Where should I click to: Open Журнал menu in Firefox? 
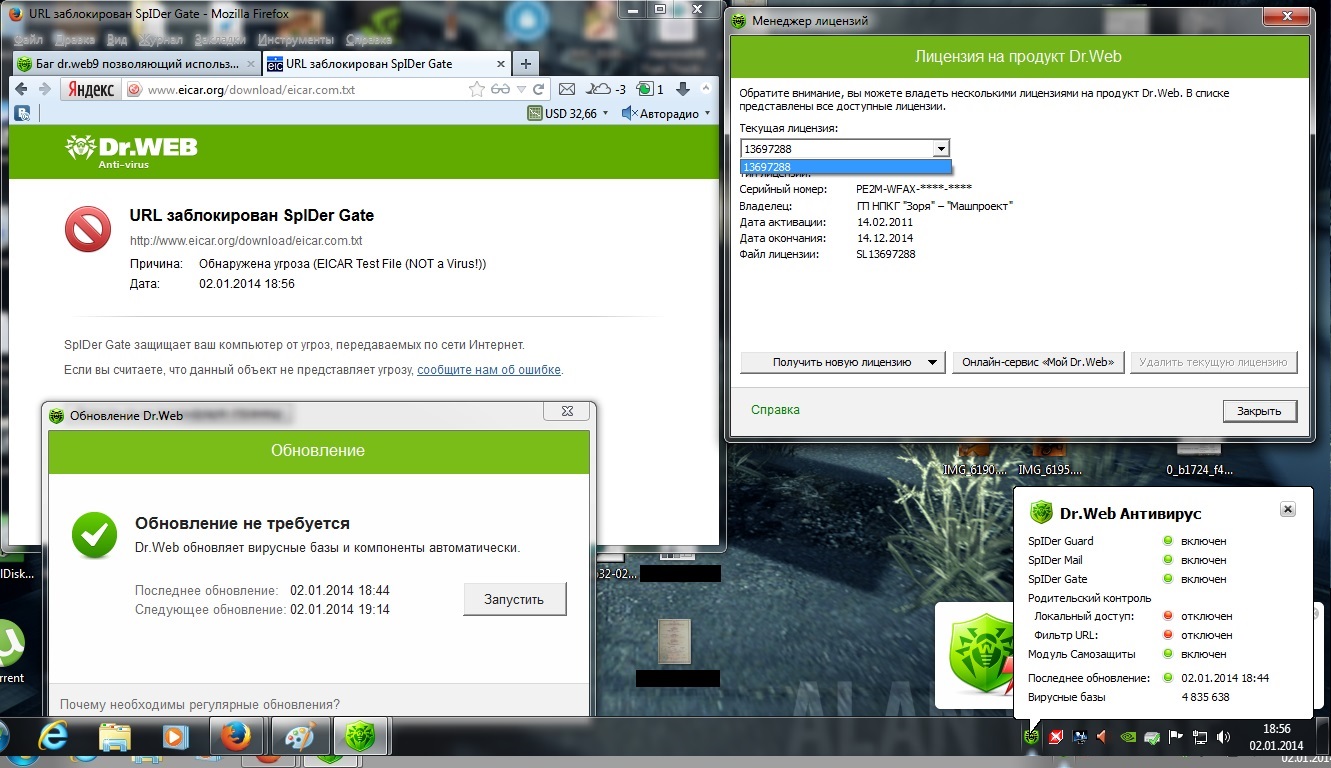coord(159,40)
